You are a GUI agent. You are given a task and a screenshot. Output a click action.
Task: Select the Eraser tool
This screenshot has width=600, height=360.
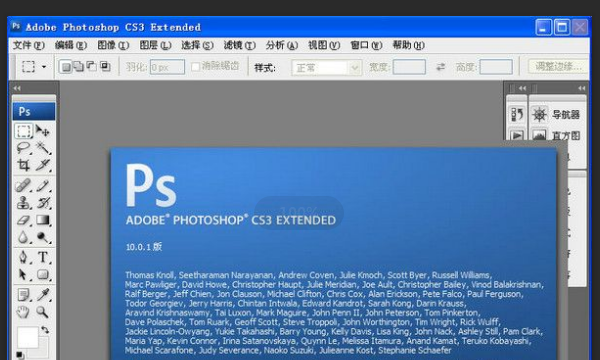click(23, 220)
